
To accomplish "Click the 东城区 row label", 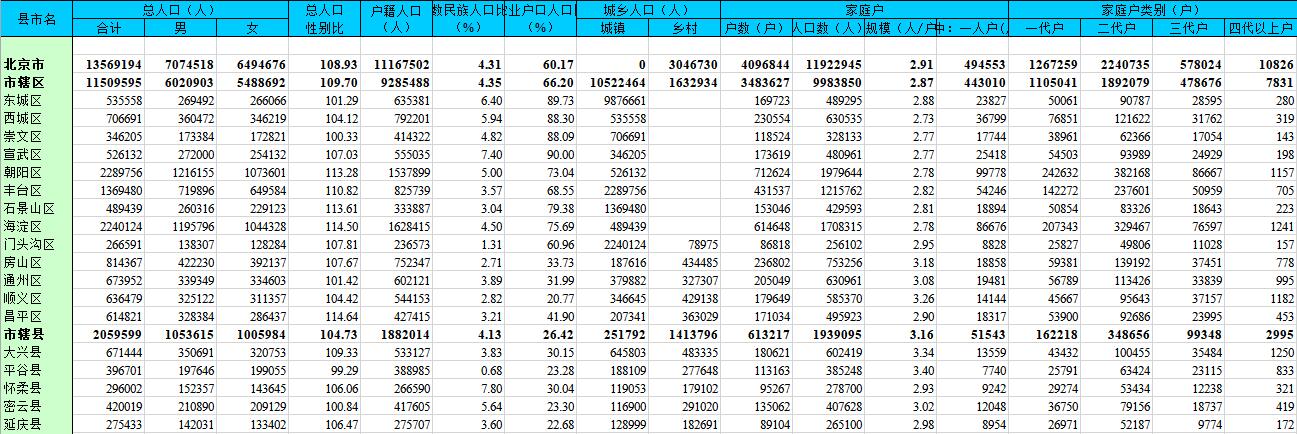I will [x=22, y=100].
